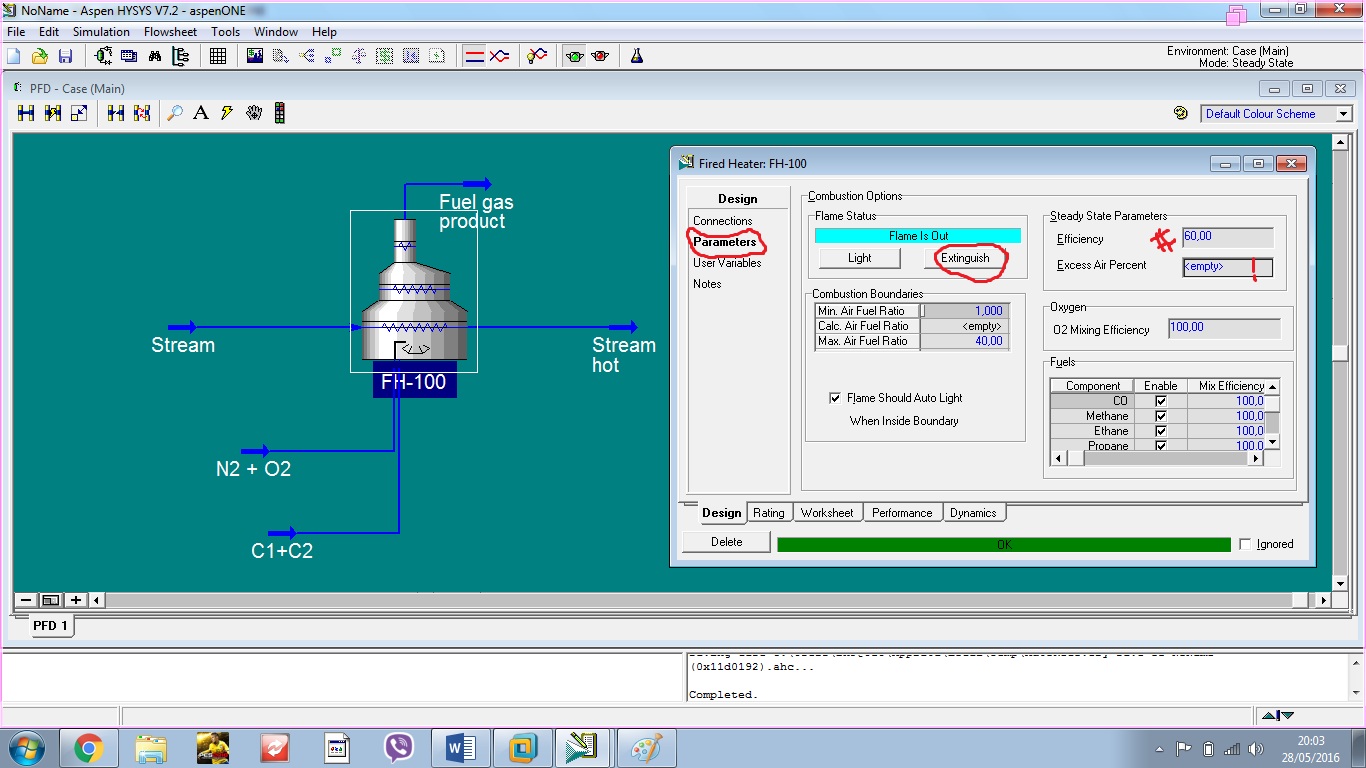Click the first attach-mode icon in PFD toolbar

26,113
